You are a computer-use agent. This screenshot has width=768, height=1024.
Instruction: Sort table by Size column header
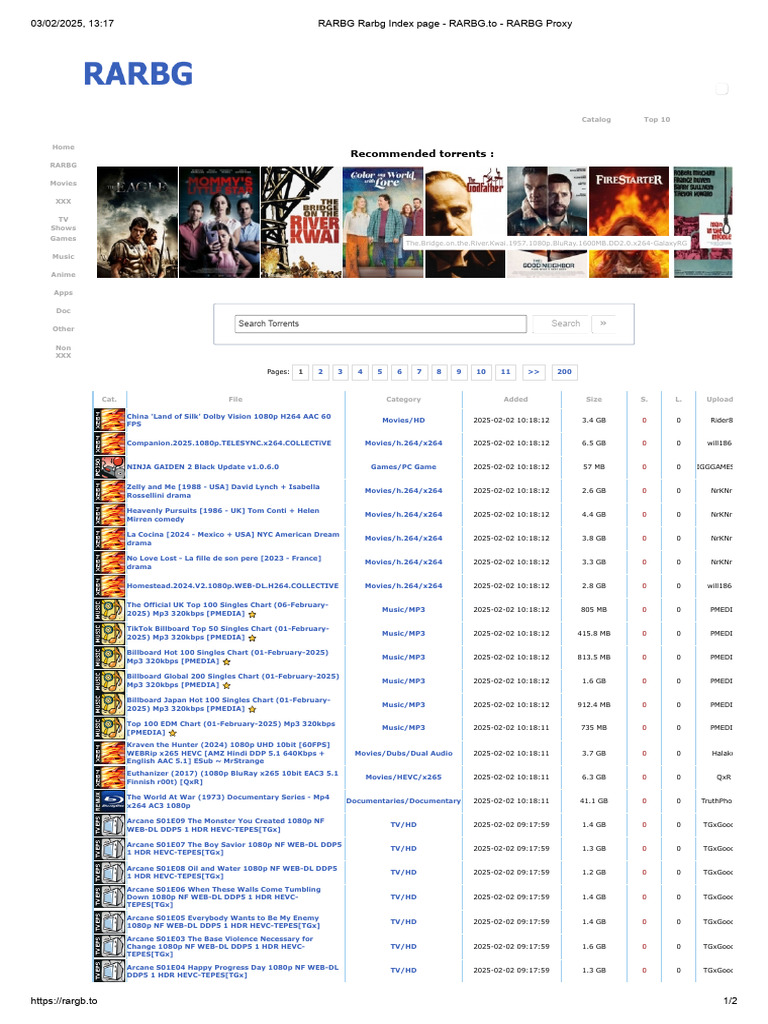594,400
